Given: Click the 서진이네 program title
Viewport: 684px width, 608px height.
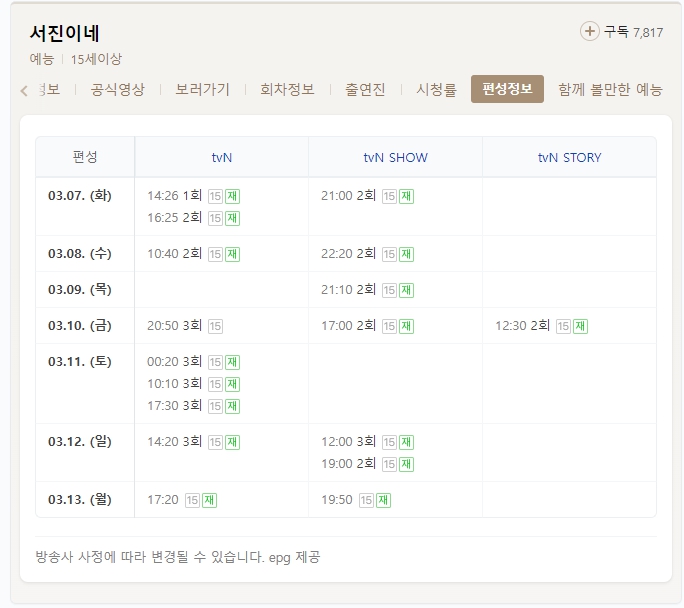Looking at the screenshot, I should click(x=65, y=33).
